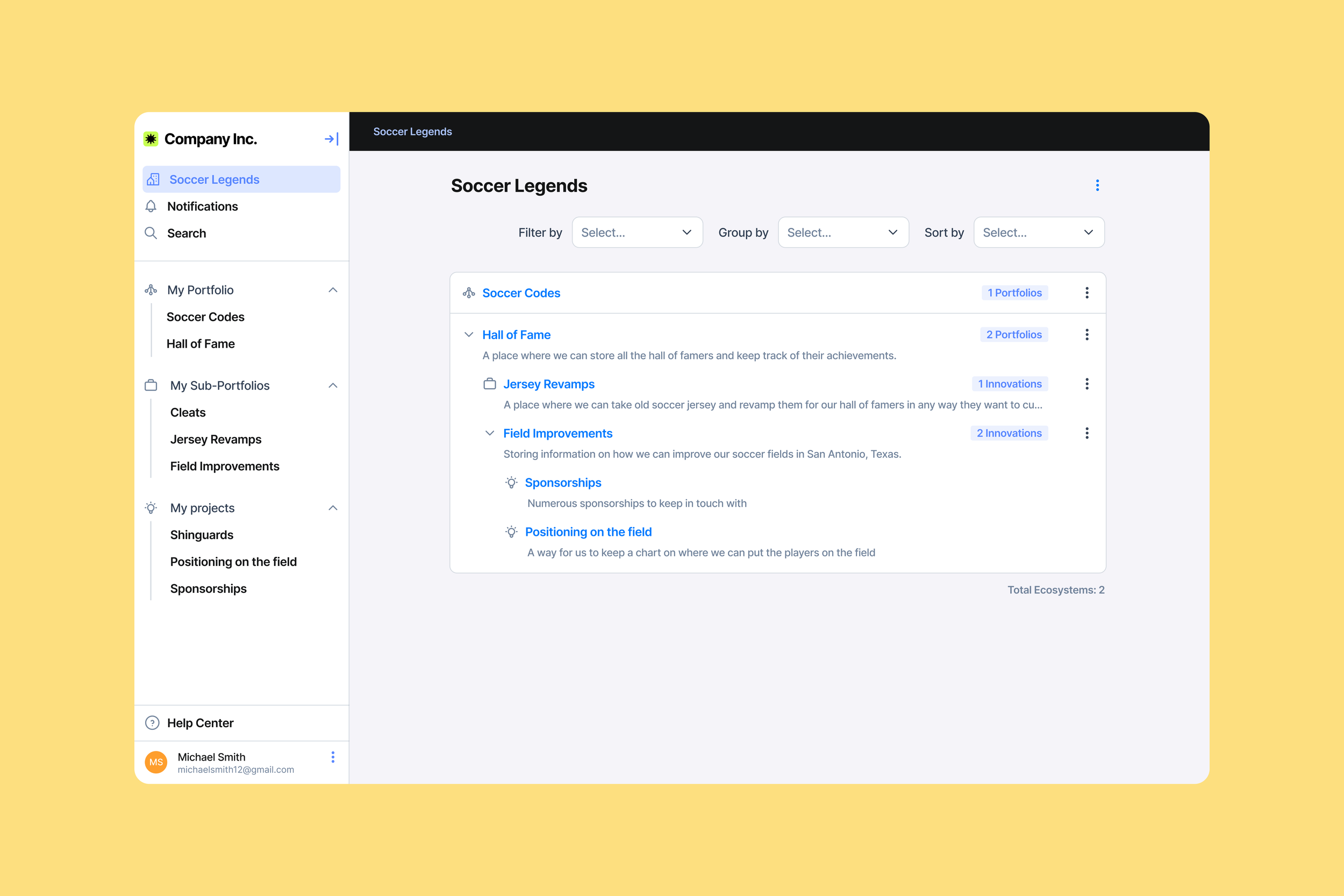The image size is (1344, 896).
Task: Open the Soccer Codes row options menu
Action: (1087, 292)
